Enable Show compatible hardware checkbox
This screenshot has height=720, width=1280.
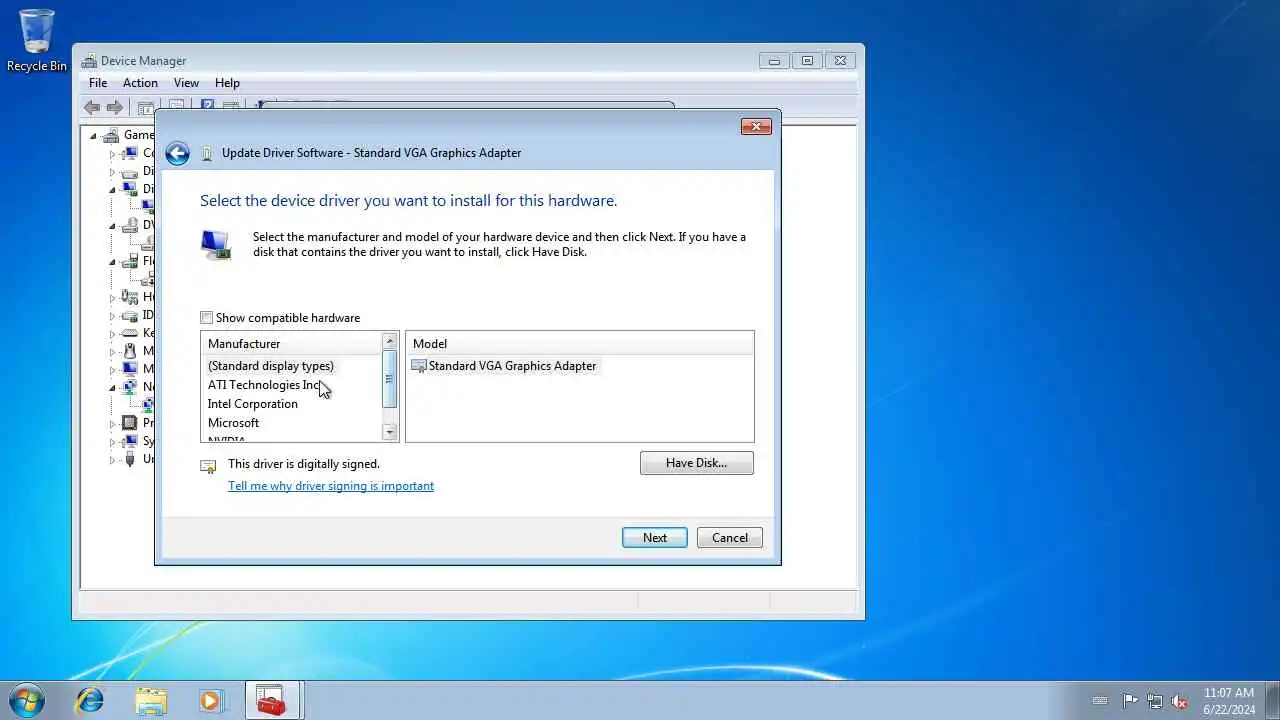click(x=207, y=318)
